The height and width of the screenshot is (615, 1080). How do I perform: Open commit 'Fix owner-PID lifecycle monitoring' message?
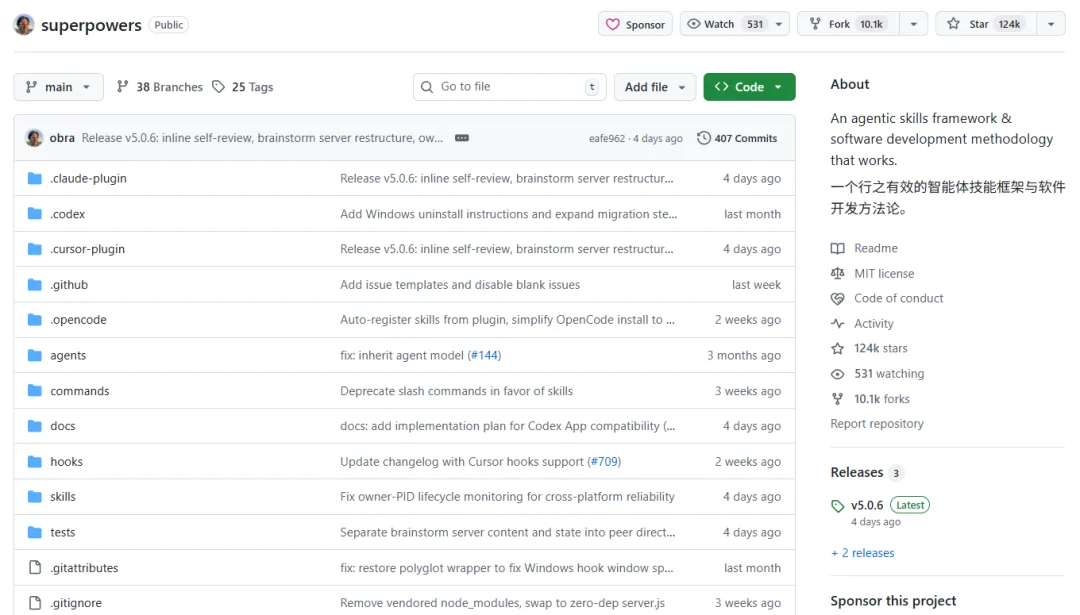[x=507, y=497]
